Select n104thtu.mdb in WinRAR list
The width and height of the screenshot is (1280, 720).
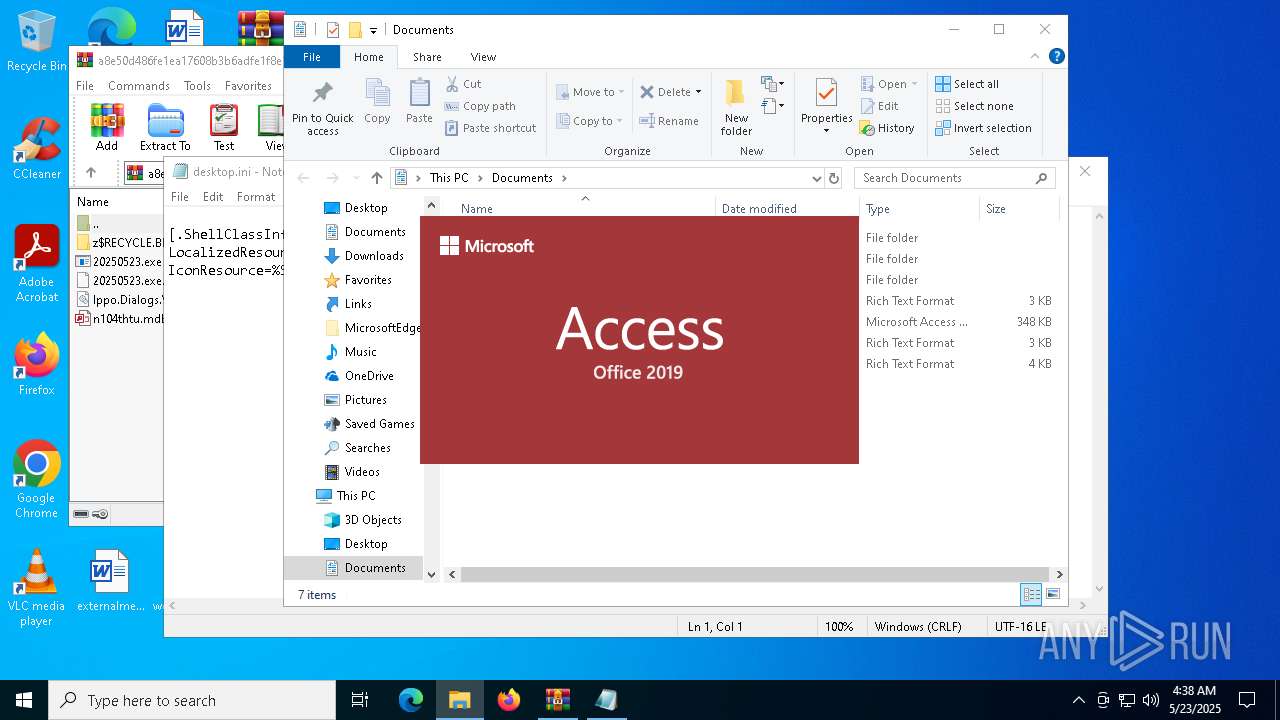coord(119,319)
